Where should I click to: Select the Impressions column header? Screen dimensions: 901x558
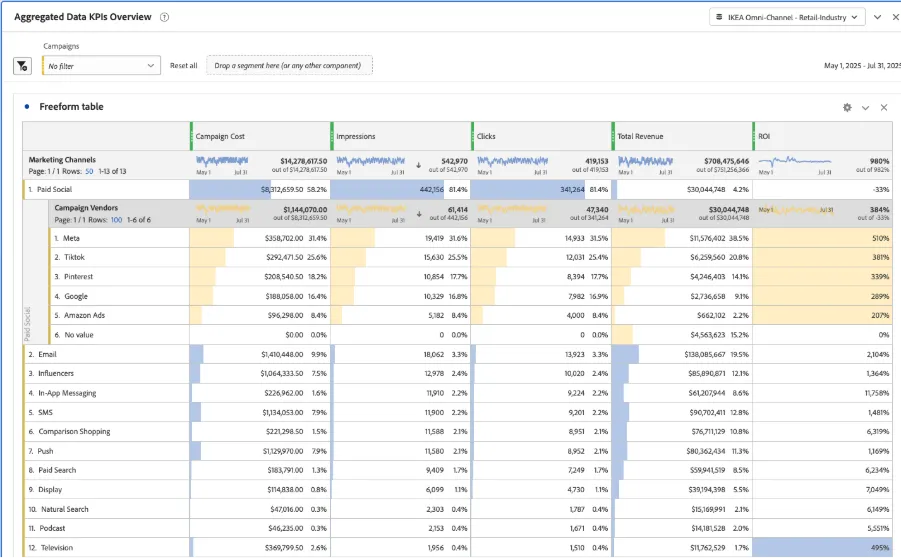[401, 136]
